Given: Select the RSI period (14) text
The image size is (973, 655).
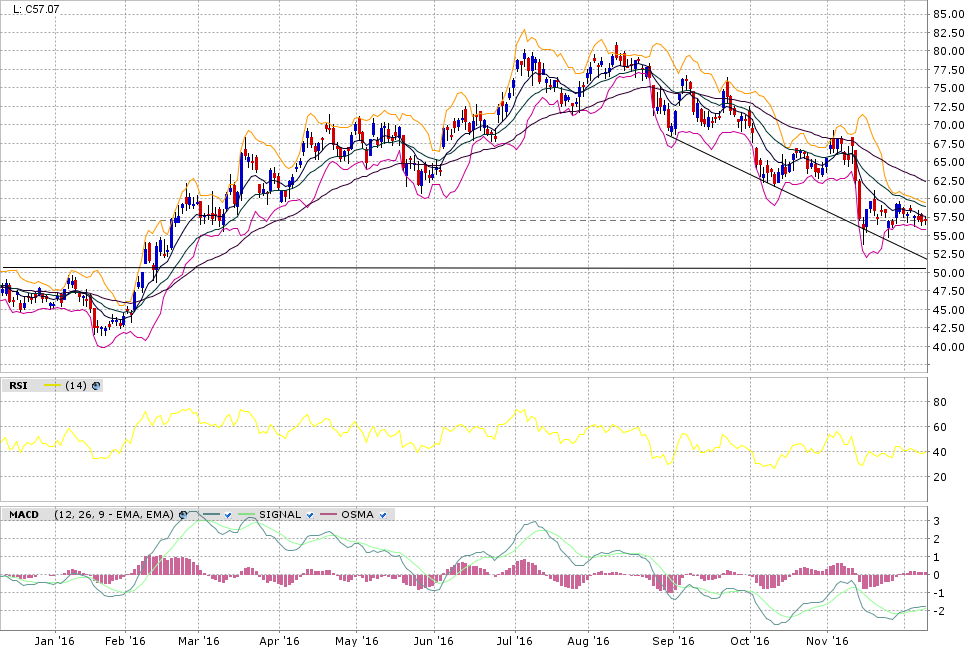Looking at the screenshot, I should [x=76, y=385].
